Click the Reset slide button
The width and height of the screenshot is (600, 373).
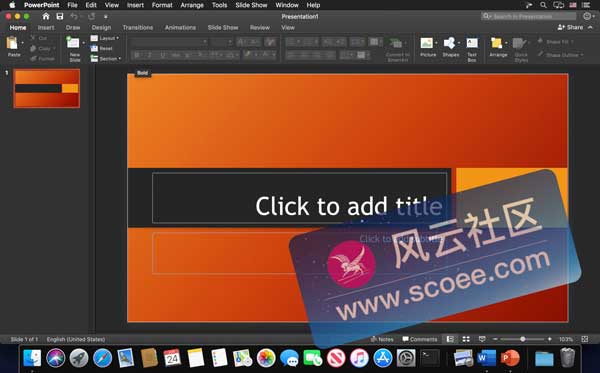point(101,49)
